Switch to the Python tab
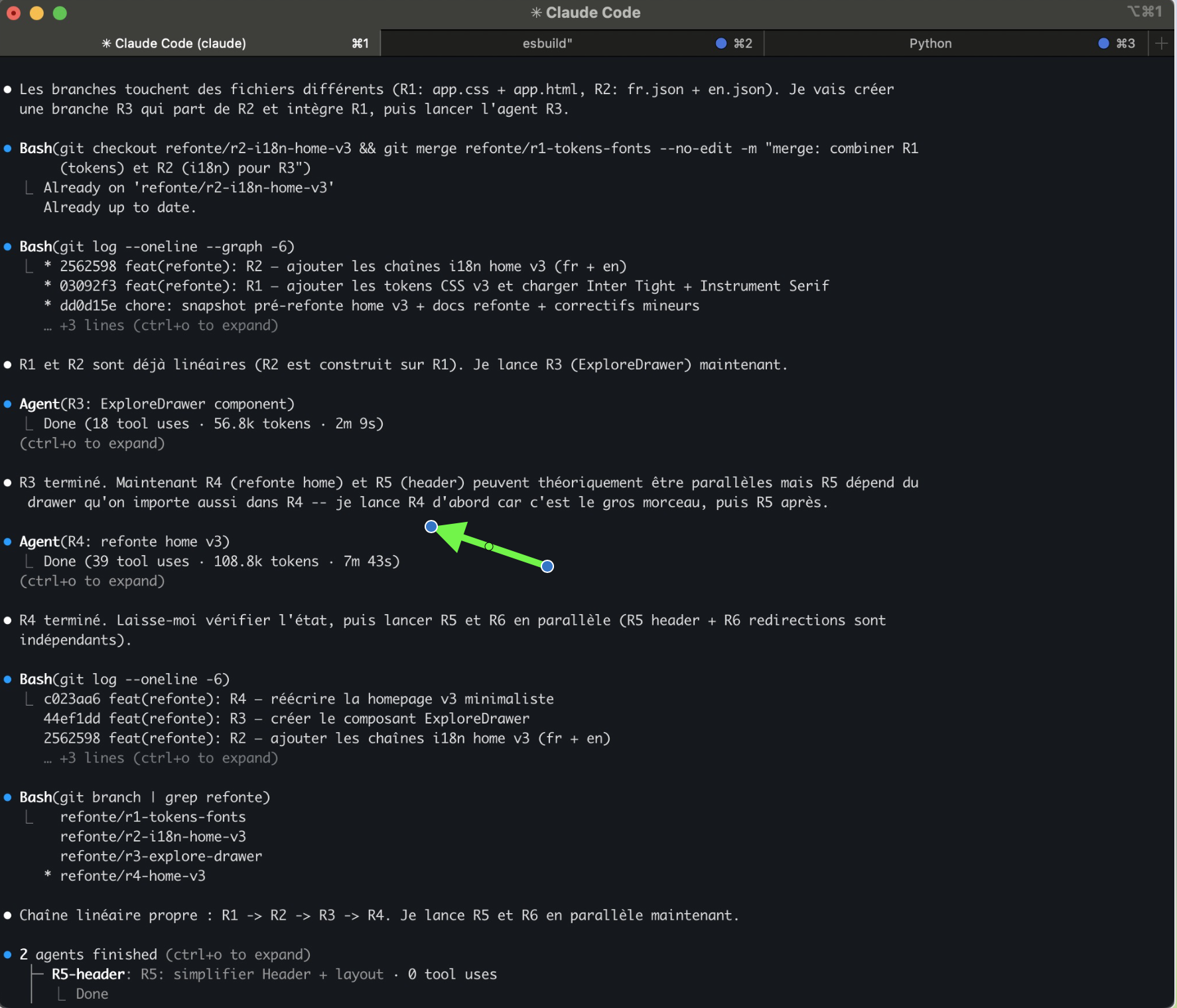Screen dimensions: 1177x1008 [x=930, y=42]
